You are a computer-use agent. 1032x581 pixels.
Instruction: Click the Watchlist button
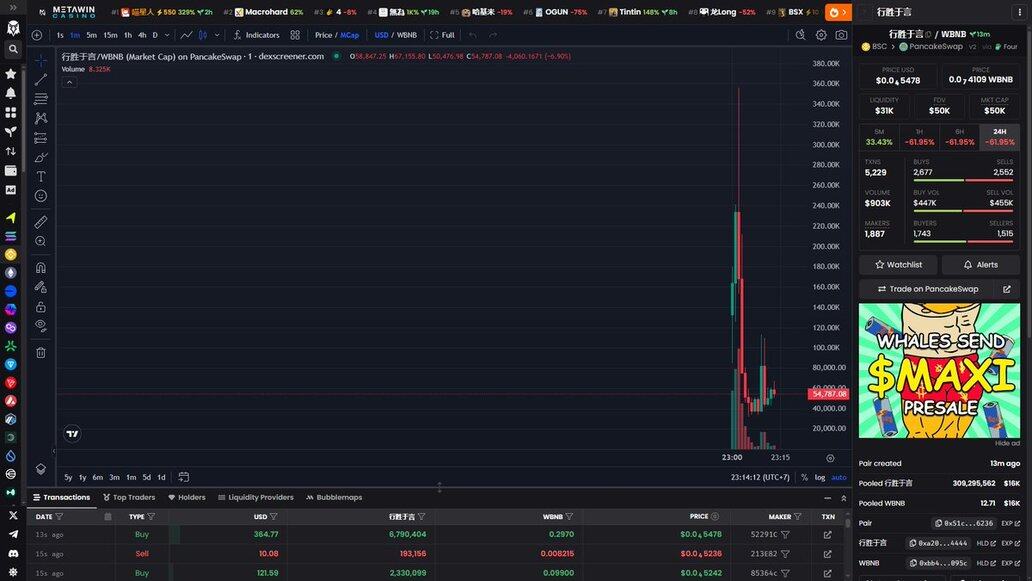point(898,265)
